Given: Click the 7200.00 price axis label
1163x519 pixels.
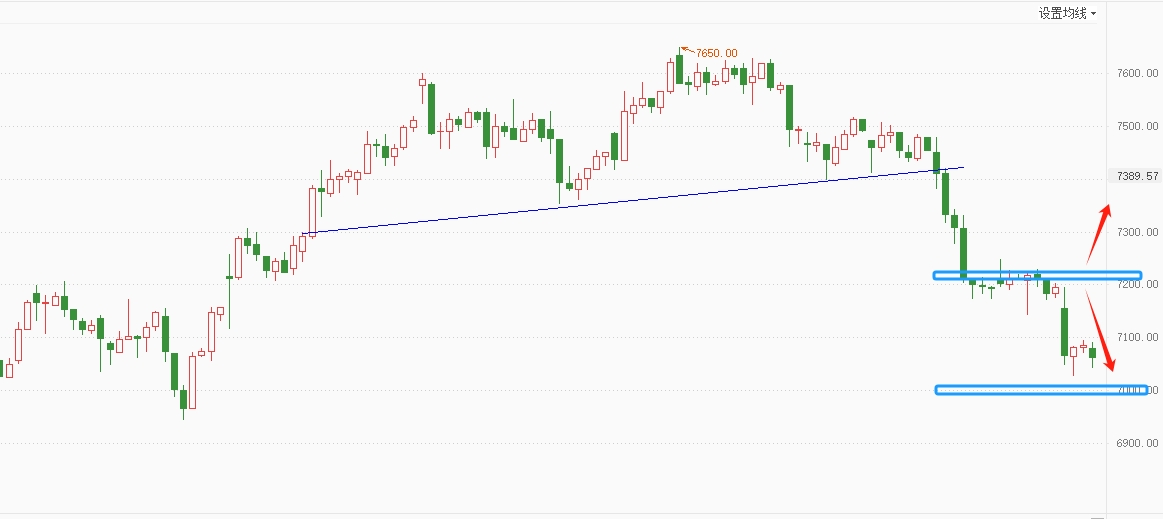Looking at the screenshot, I should pyautogui.click(x=1137, y=285).
